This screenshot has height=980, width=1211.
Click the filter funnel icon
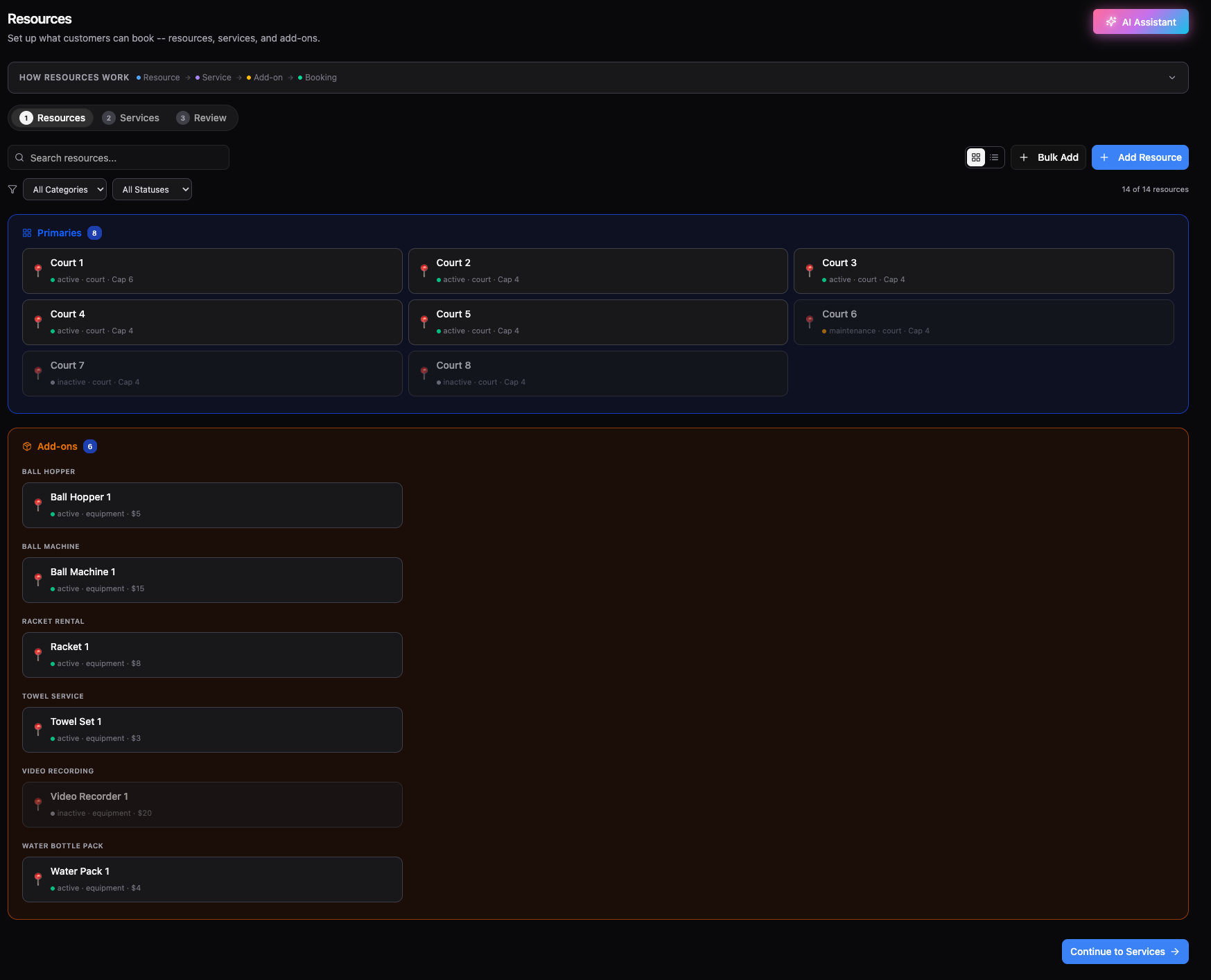(x=12, y=189)
